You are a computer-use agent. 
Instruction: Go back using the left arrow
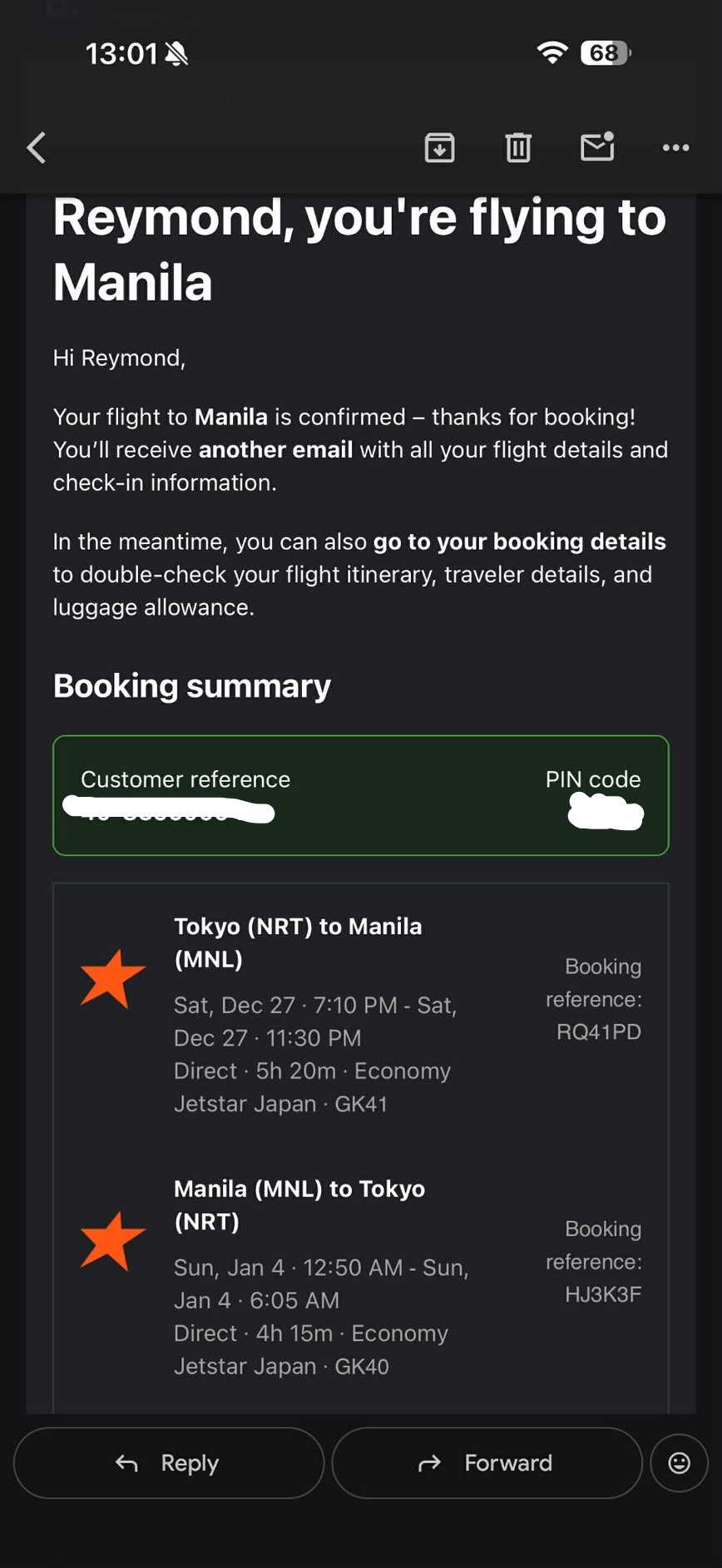[37, 148]
